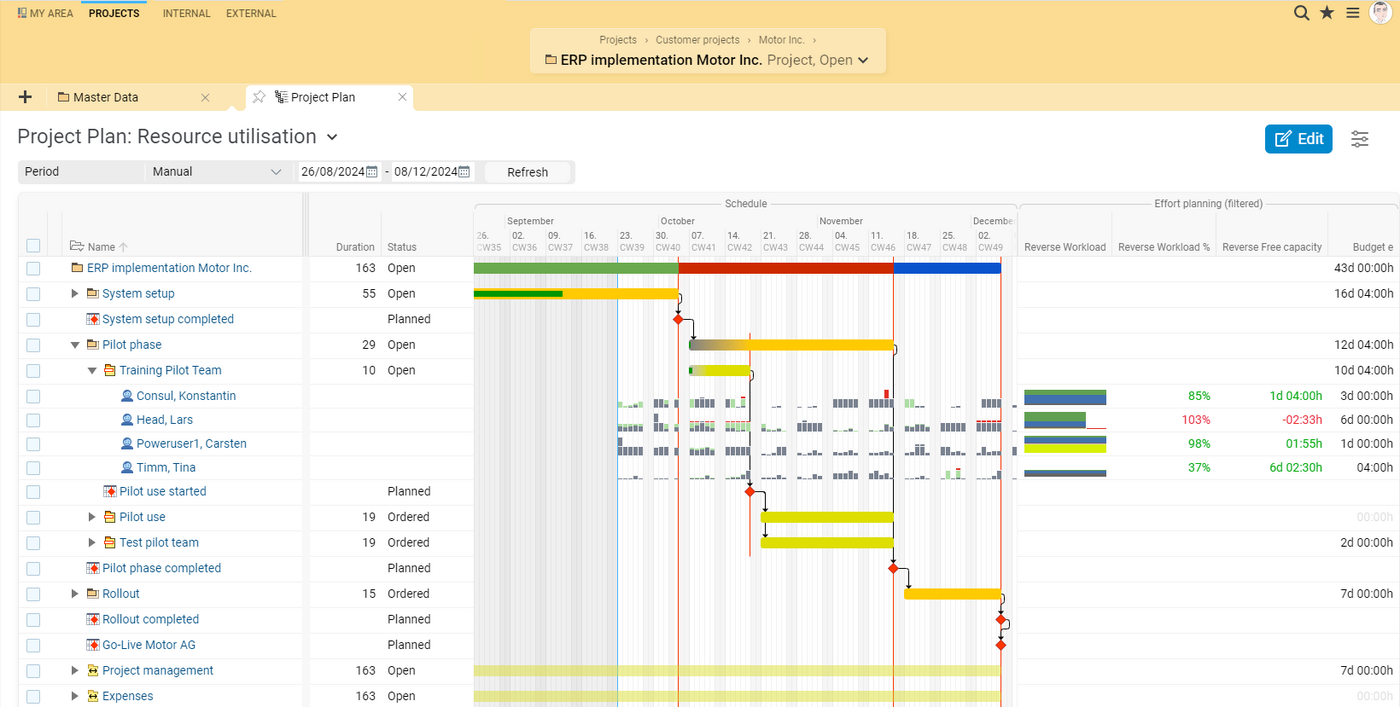The height and width of the screenshot is (707, 1400).
Task: Open view settings sliders icon
Action: [1360, 139]
